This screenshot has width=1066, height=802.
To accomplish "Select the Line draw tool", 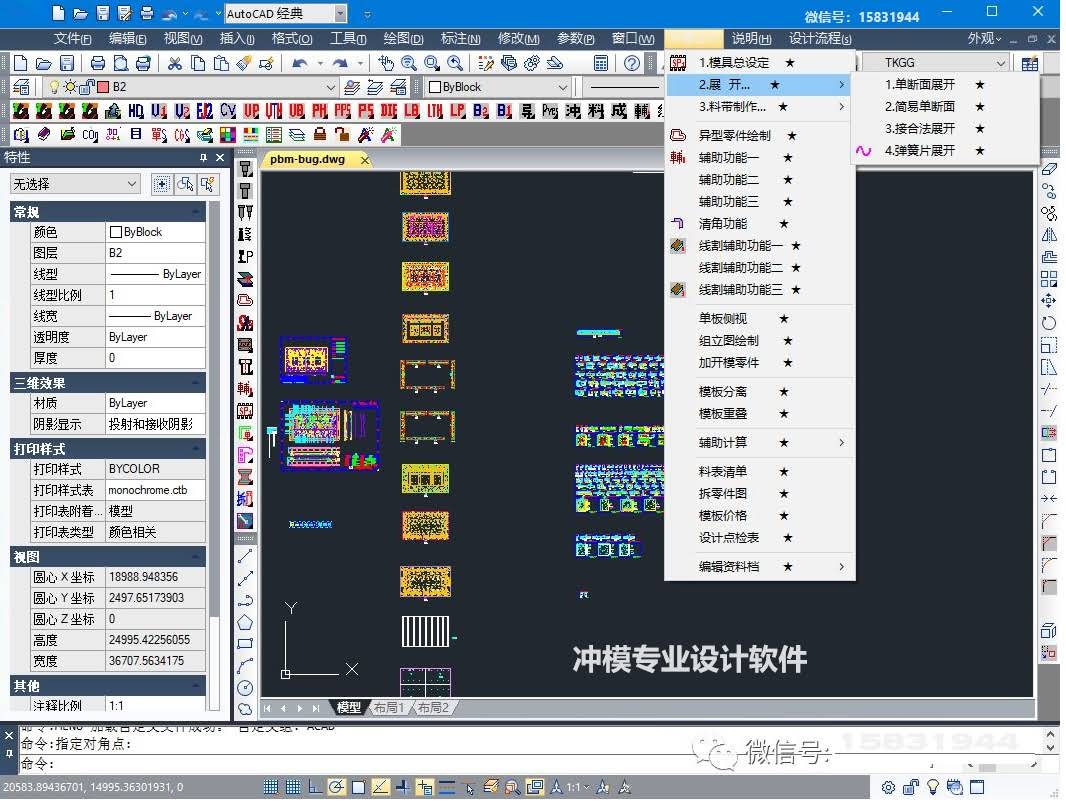I will [245, 556].
